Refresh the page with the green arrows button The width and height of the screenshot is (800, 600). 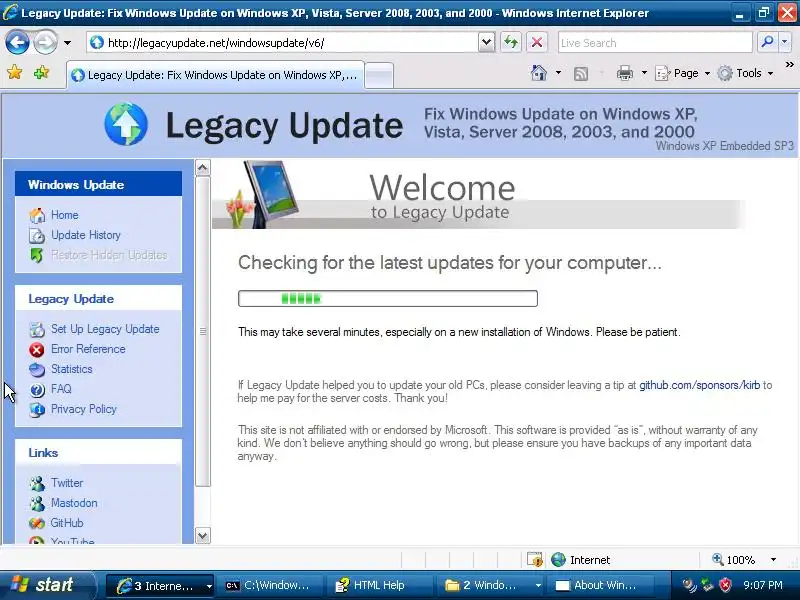pos(511,42)
